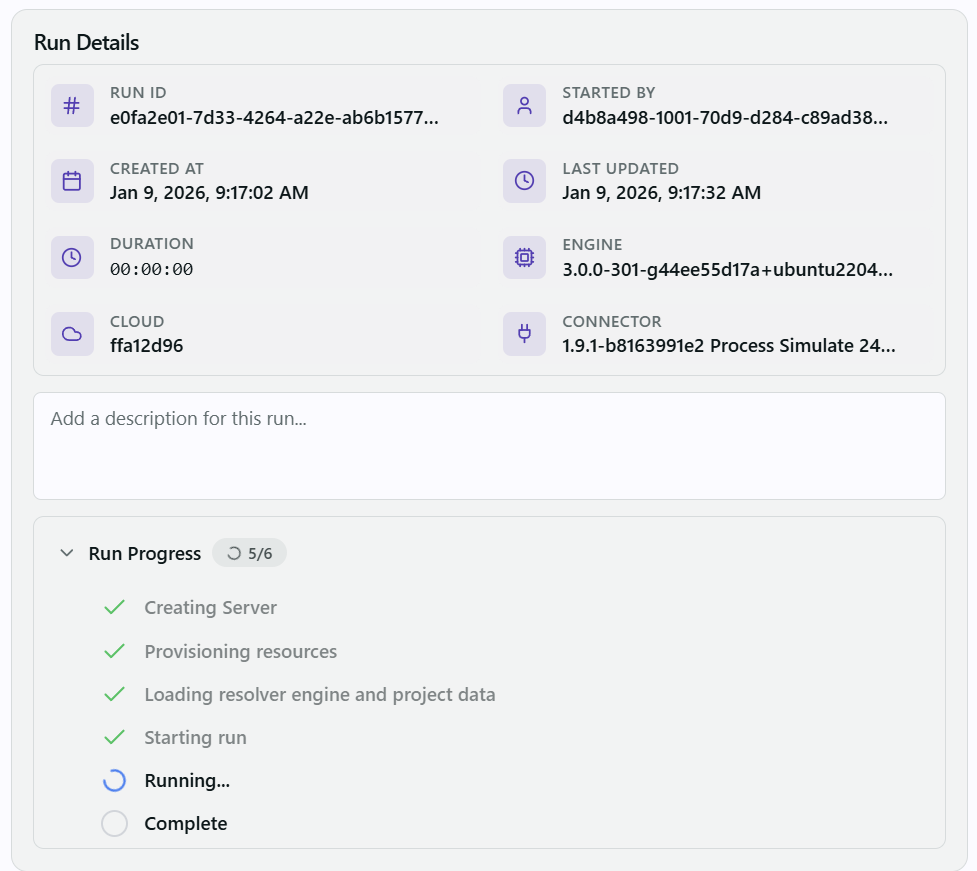Screen dimensions: 977x871
Task: Click the chip icon beside Engine
Action: tap(524, 257)
